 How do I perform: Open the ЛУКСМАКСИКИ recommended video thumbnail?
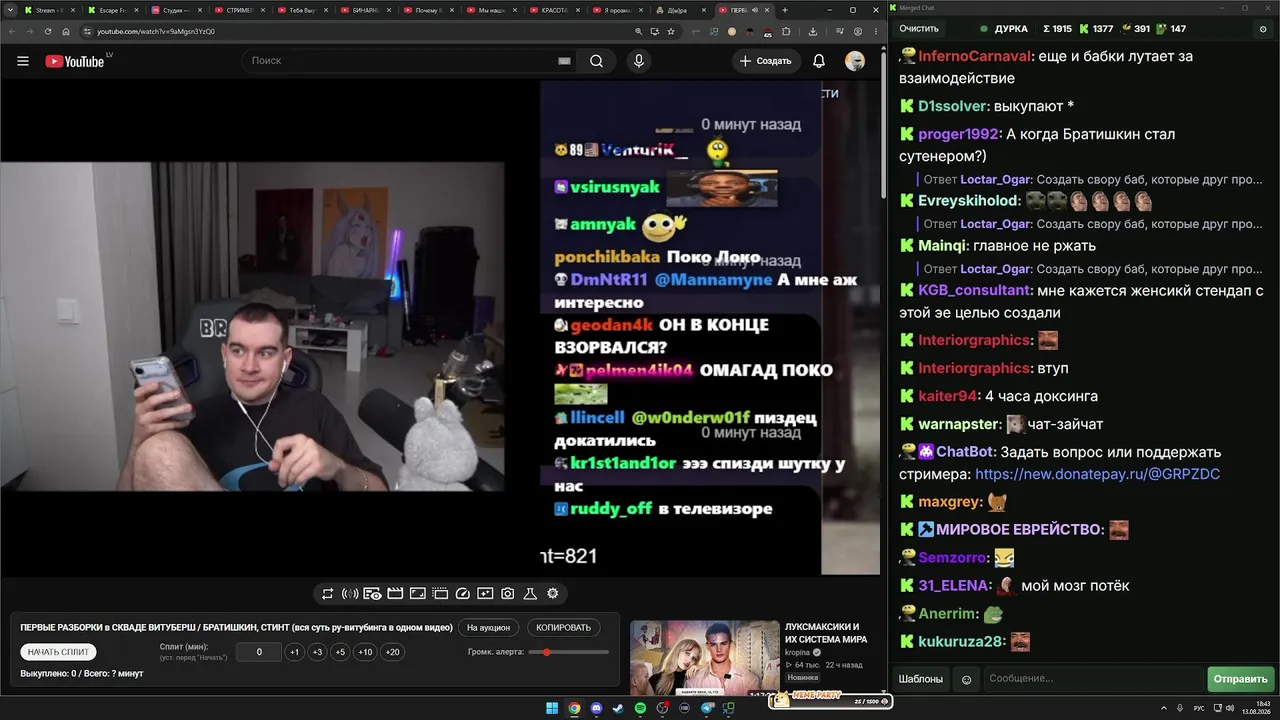[x=704, y=657]
